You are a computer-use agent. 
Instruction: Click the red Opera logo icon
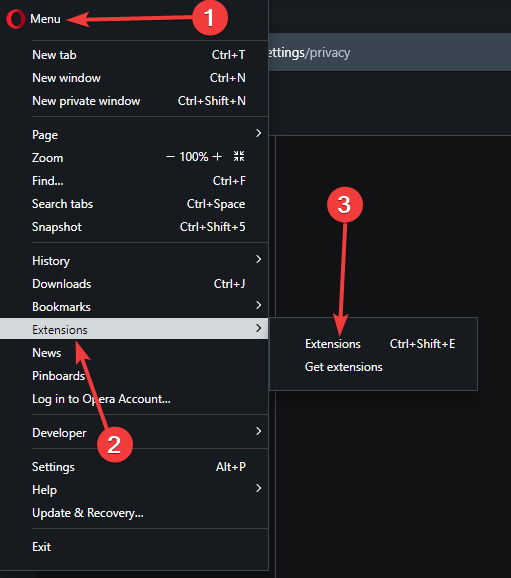pos(16,19)
